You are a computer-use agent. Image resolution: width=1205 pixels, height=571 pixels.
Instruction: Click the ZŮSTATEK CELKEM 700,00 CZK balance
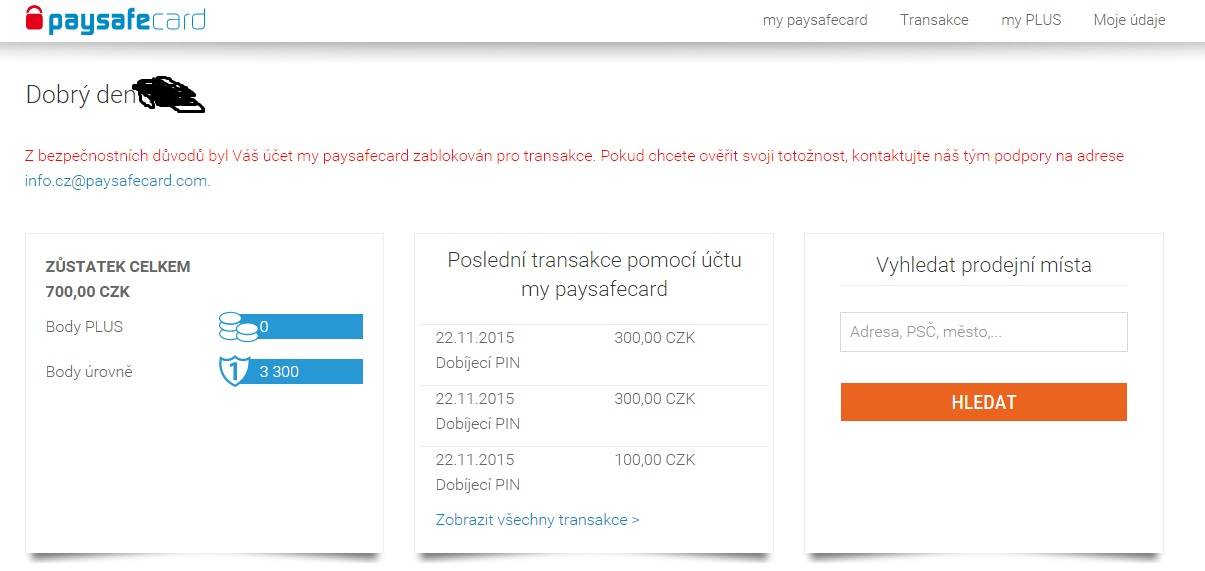click(x=118, y=279)
